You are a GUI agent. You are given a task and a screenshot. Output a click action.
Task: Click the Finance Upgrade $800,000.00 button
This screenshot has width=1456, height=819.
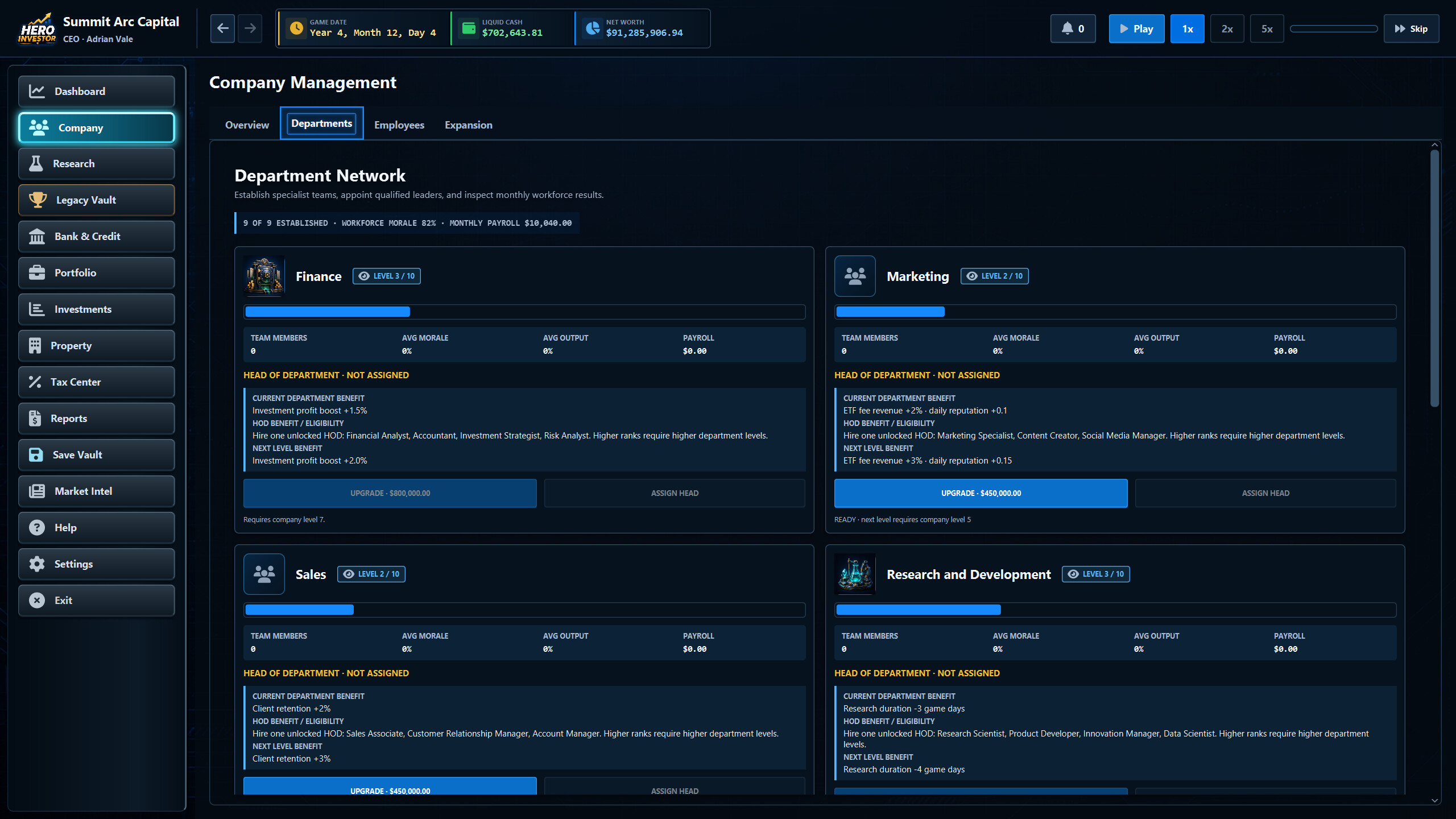pyautogui.click(x=390, y=493)
